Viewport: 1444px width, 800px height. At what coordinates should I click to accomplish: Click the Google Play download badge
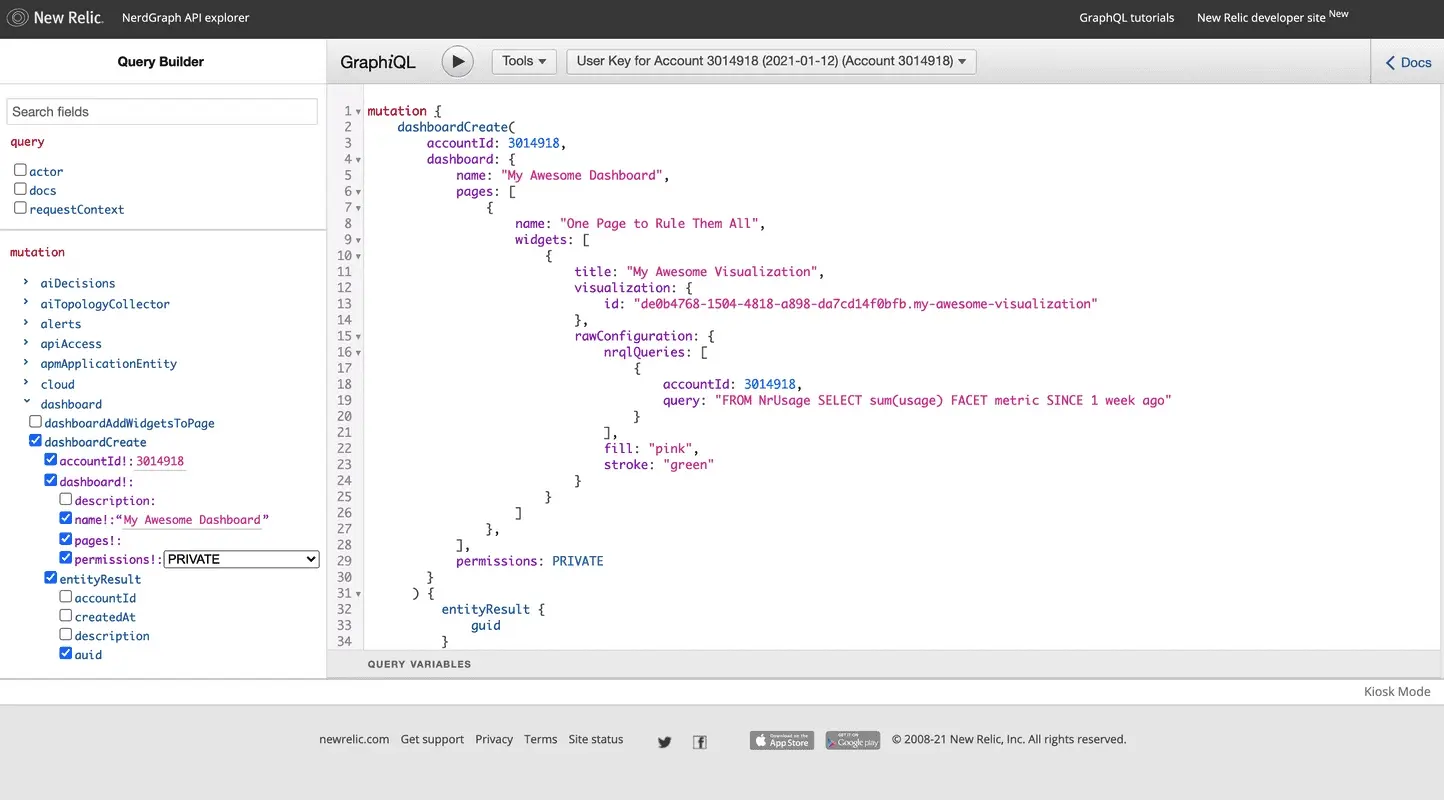[852, 740]
